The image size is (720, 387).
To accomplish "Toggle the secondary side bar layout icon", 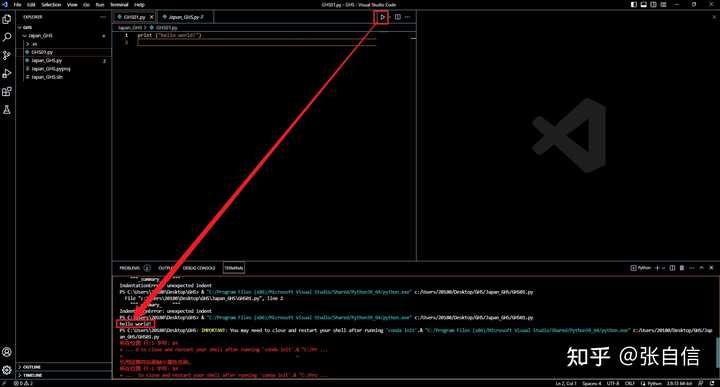I will pos(653,5).
